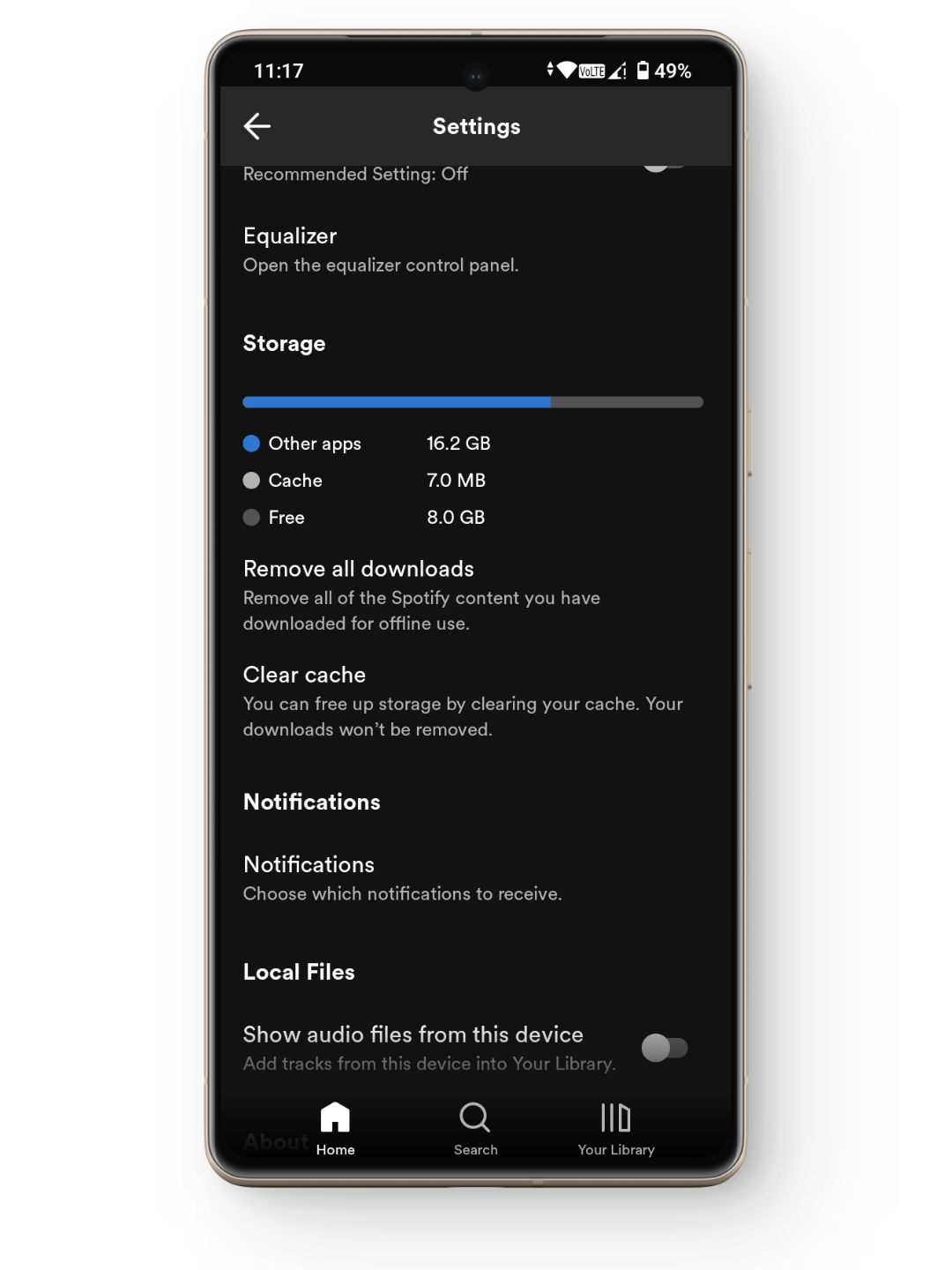Screen dimensions: 952x1270
Task: Tap the Your Library tab label
Action: coord(616,1150)
